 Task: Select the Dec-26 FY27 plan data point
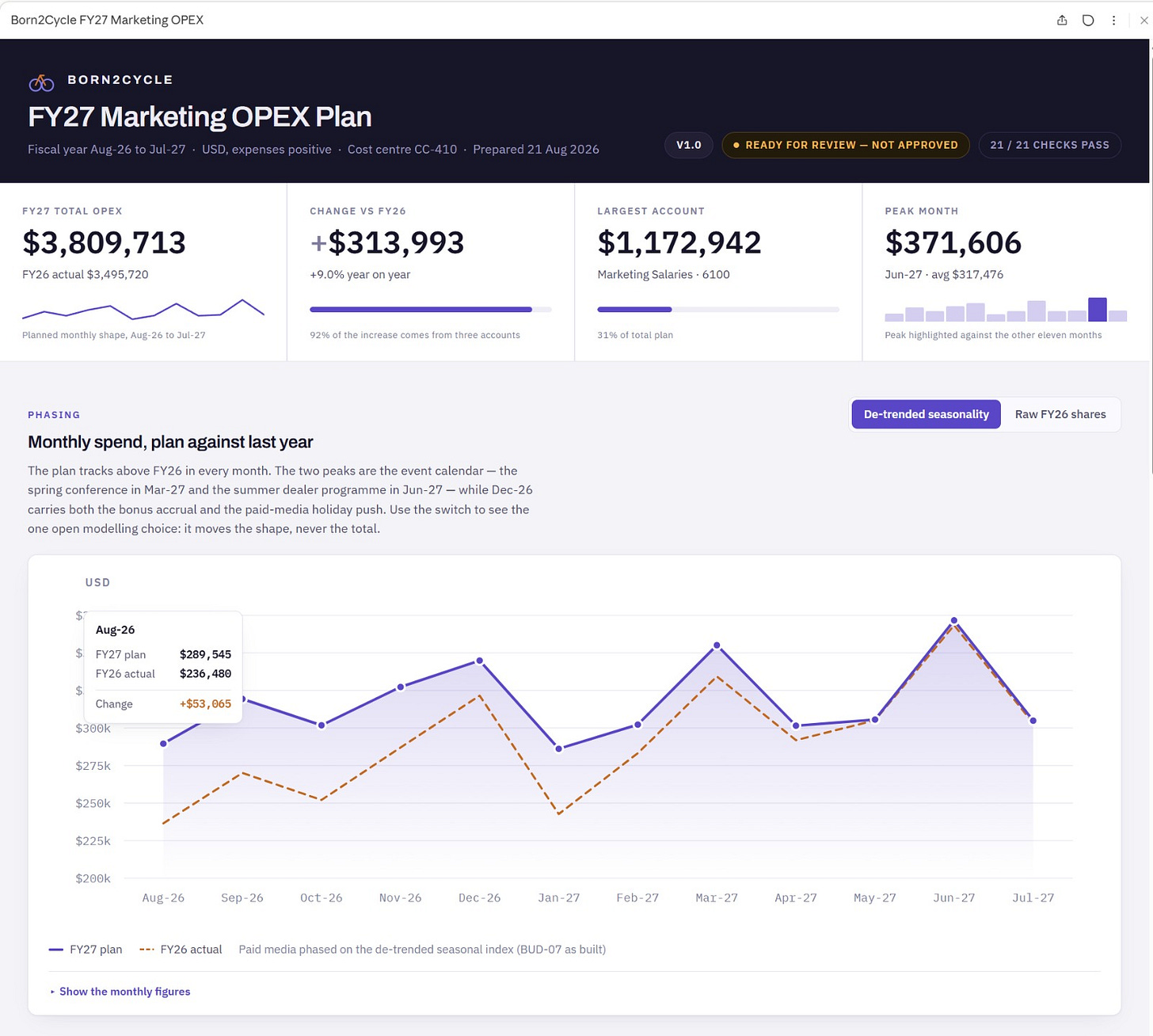pyautogui.click(x=479, y=661)
